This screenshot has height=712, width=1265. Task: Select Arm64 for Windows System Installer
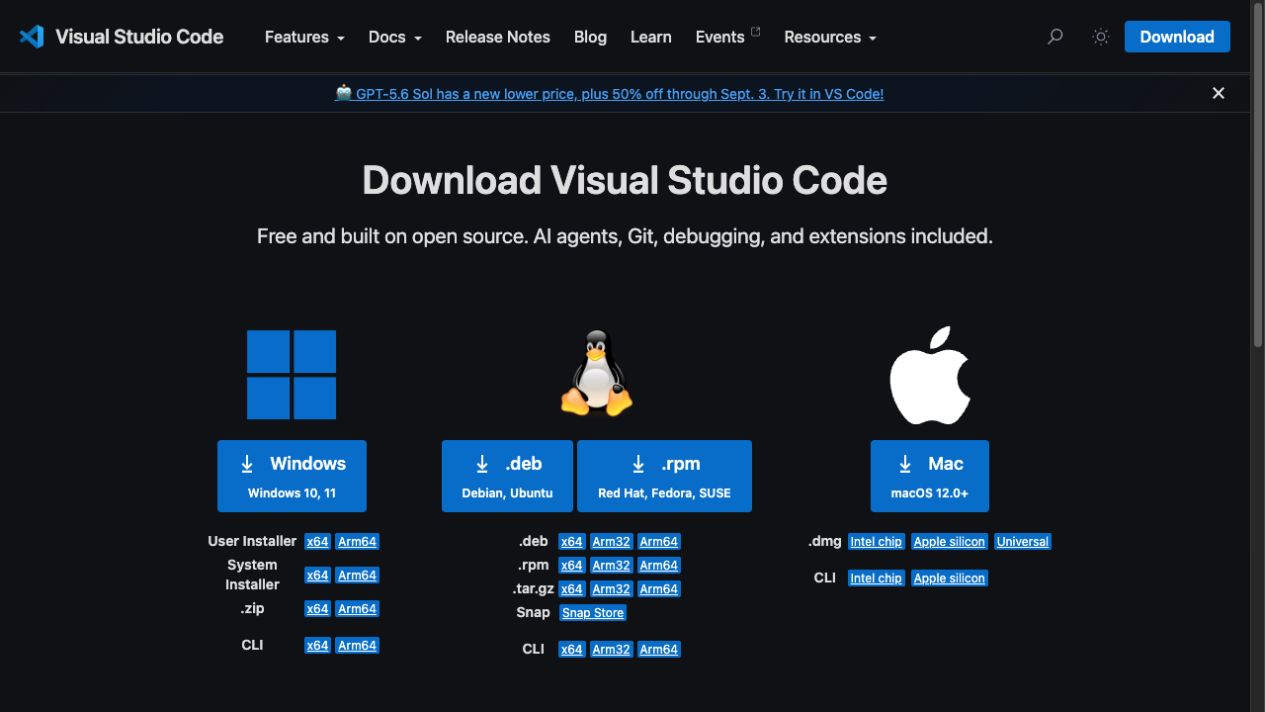click(357, 575)
